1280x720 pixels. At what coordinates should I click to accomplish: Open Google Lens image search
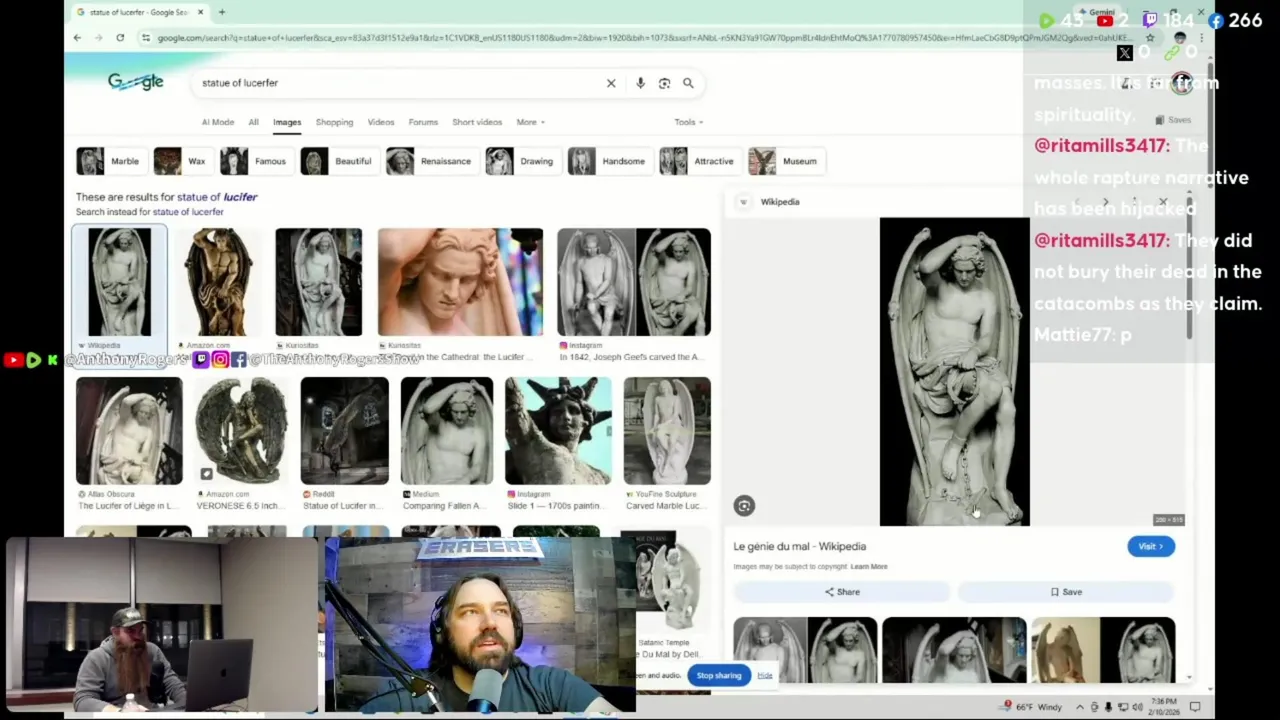(664, 83)
